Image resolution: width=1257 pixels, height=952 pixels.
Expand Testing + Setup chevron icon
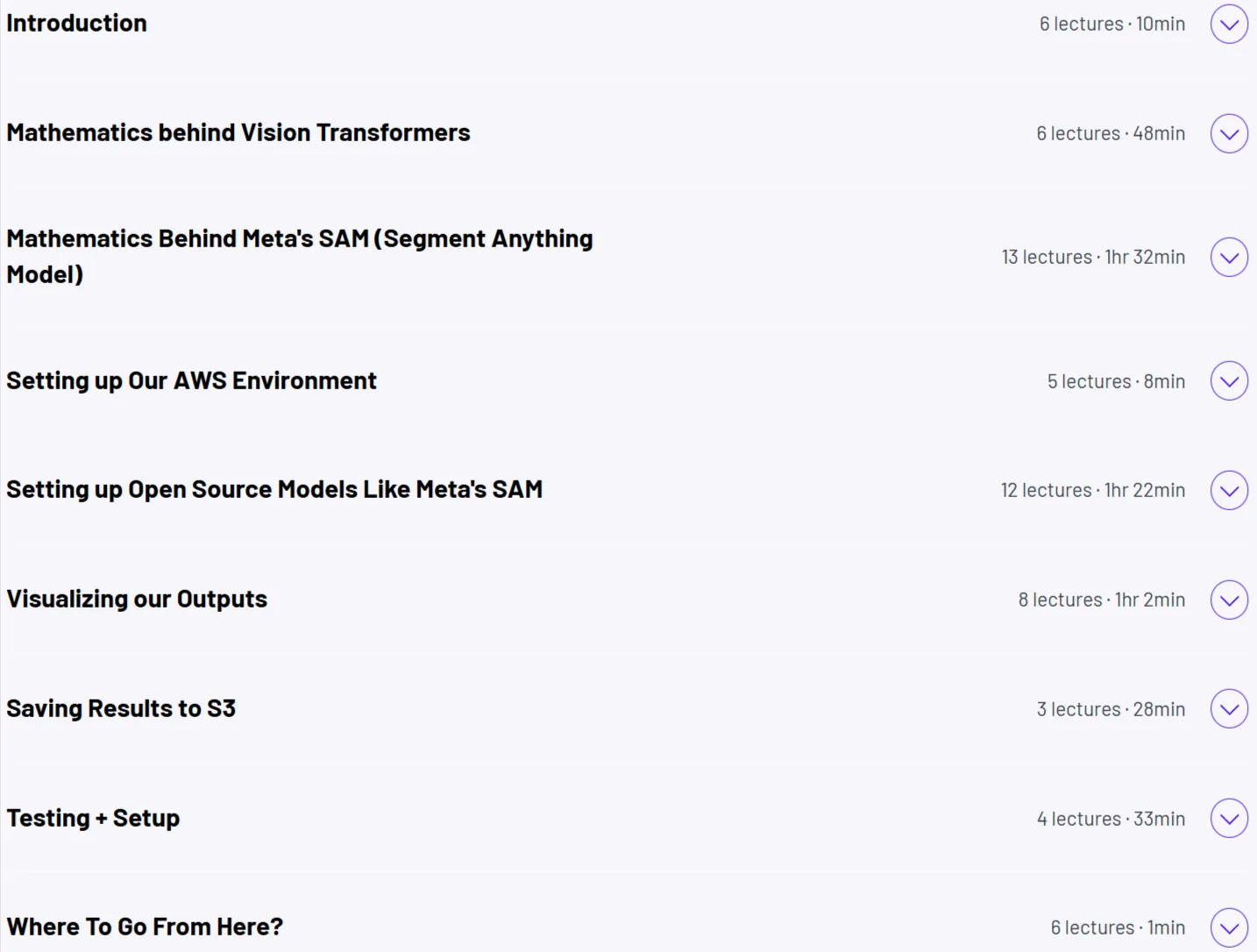point(1229,818)
